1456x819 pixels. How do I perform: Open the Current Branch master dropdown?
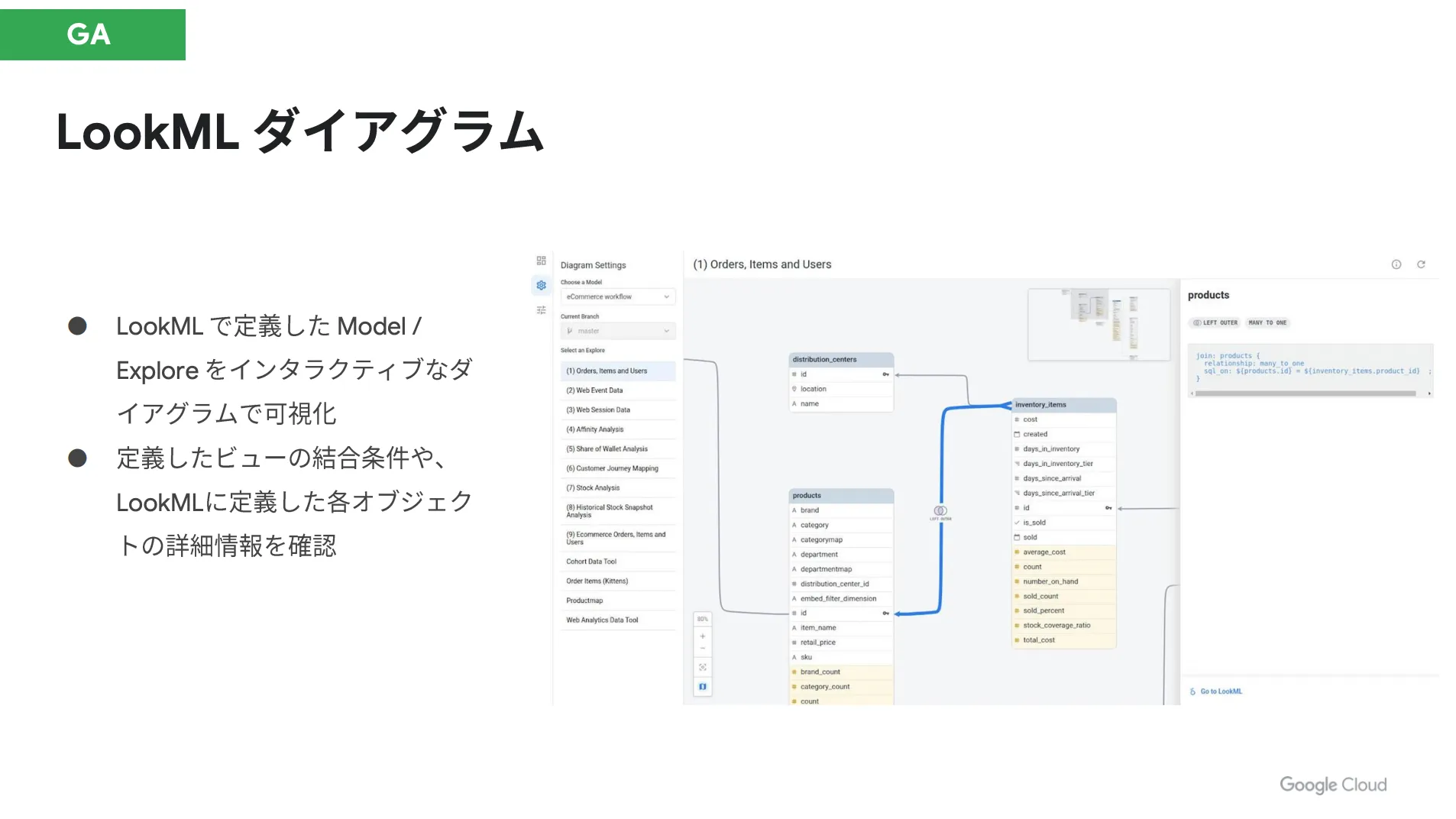pos(617,331)
